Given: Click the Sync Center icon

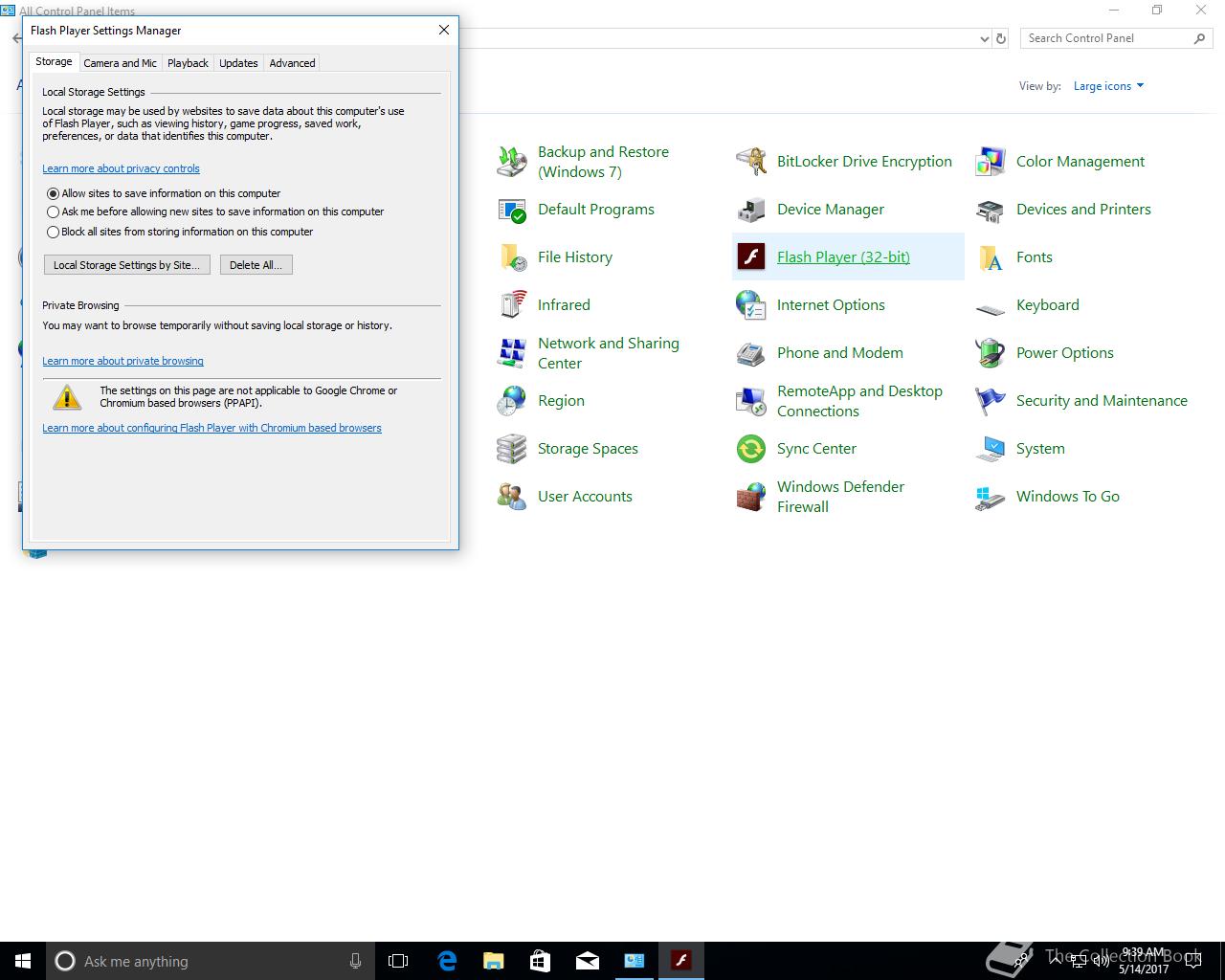Looking at the screenshot, I should pos(751,449).
